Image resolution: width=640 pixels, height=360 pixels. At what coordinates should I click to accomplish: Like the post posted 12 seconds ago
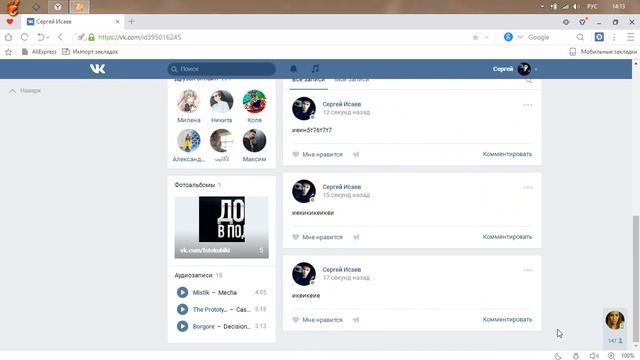click(x=318, y=154)
